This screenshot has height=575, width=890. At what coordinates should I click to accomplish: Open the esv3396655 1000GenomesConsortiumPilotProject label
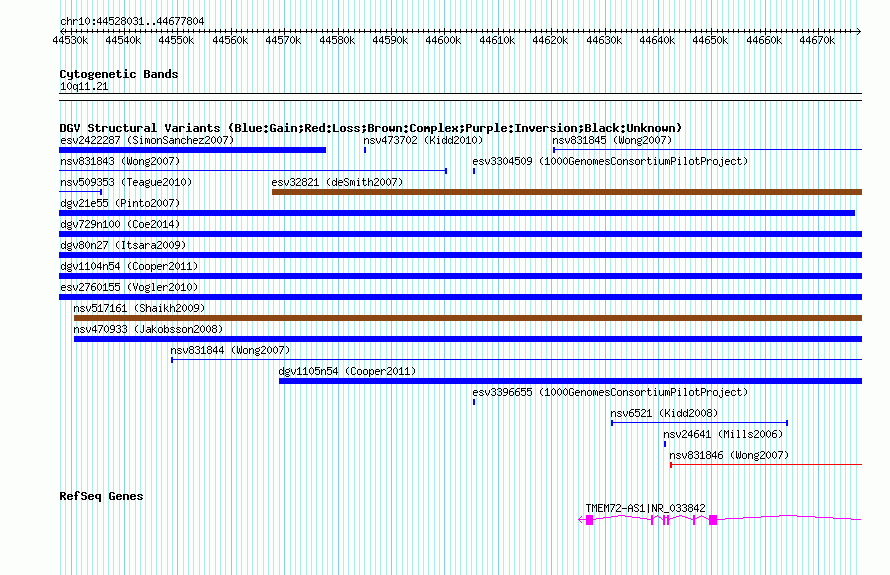(610, 392)
